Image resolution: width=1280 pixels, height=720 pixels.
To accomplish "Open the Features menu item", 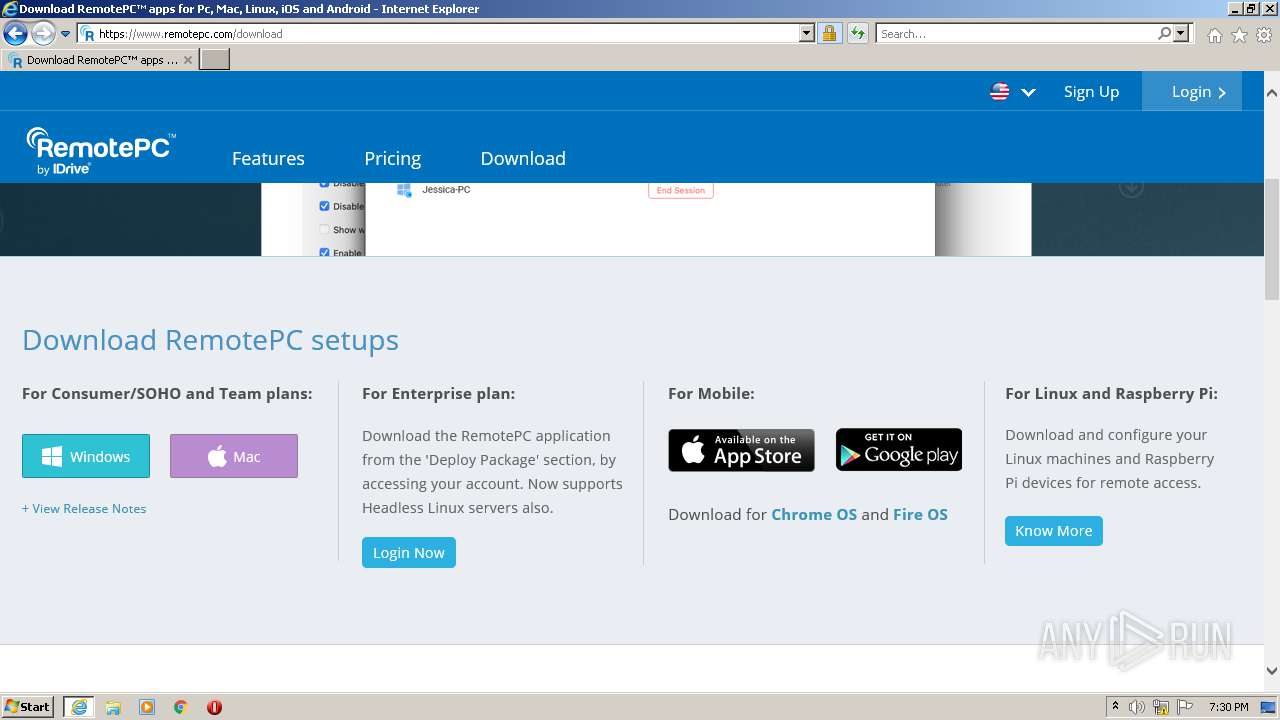I will [268, 158].
